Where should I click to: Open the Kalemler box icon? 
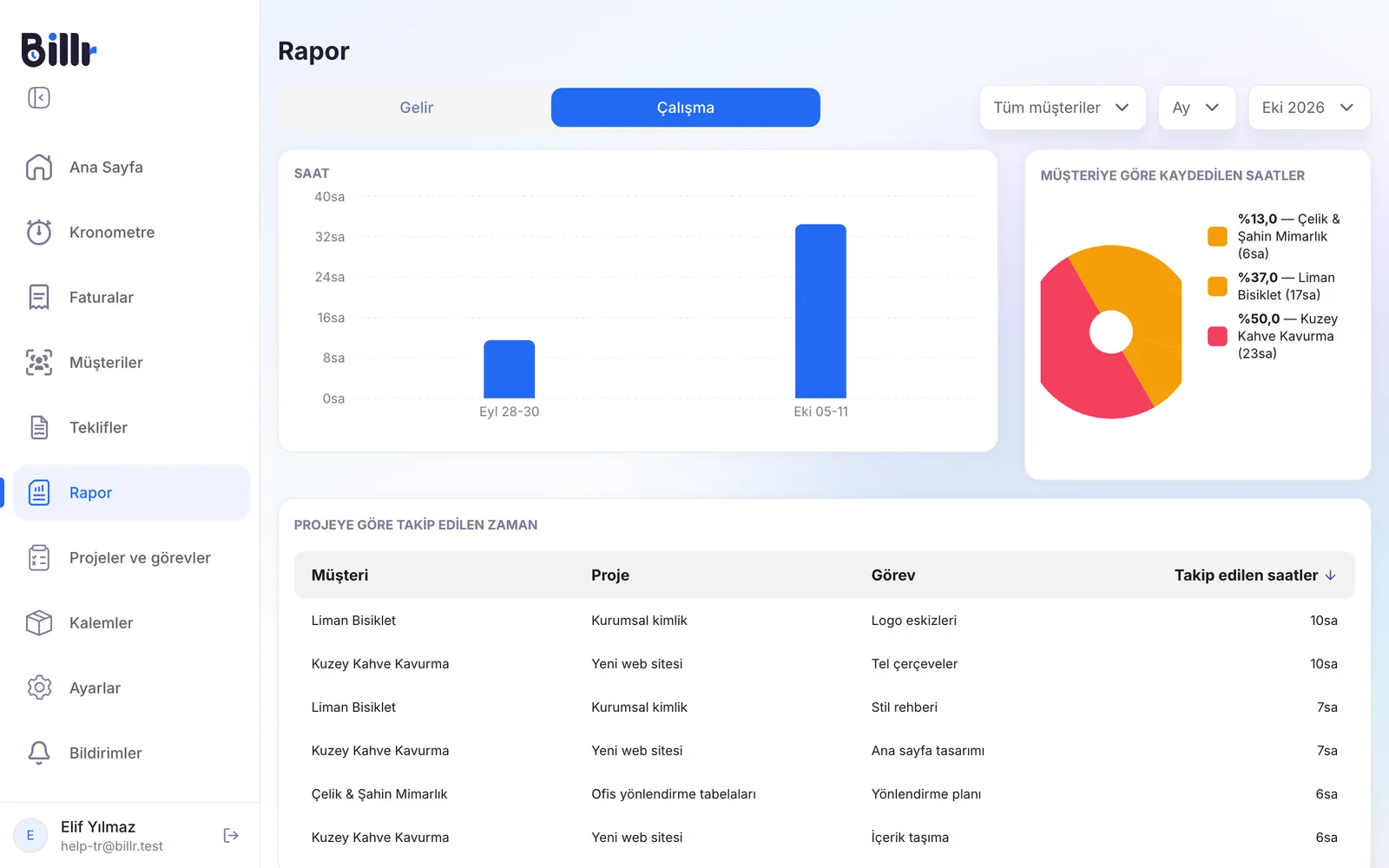click(39, 622)
